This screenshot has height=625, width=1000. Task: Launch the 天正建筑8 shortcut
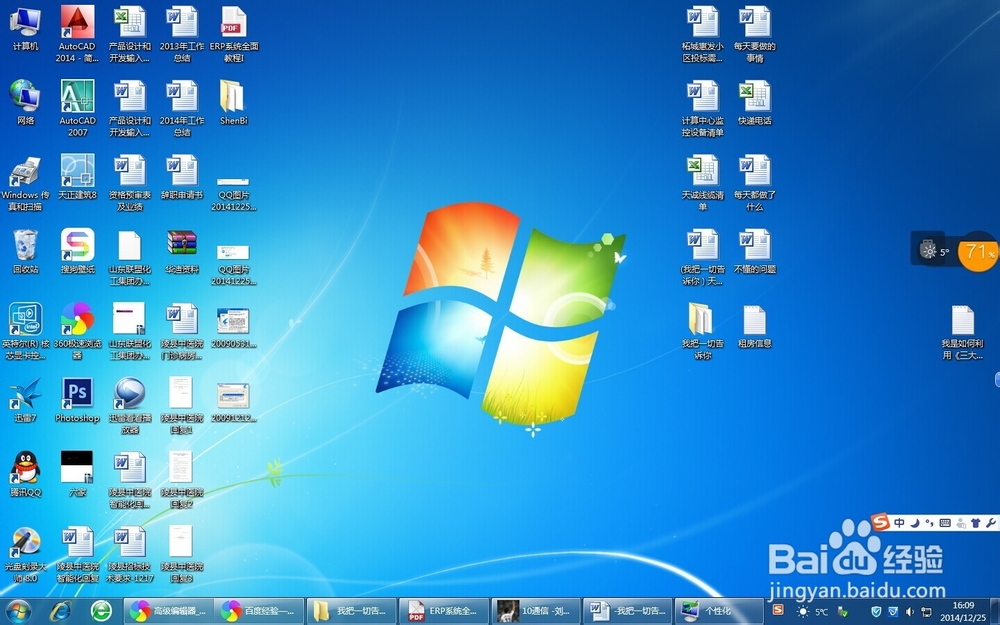click(77, 177)
